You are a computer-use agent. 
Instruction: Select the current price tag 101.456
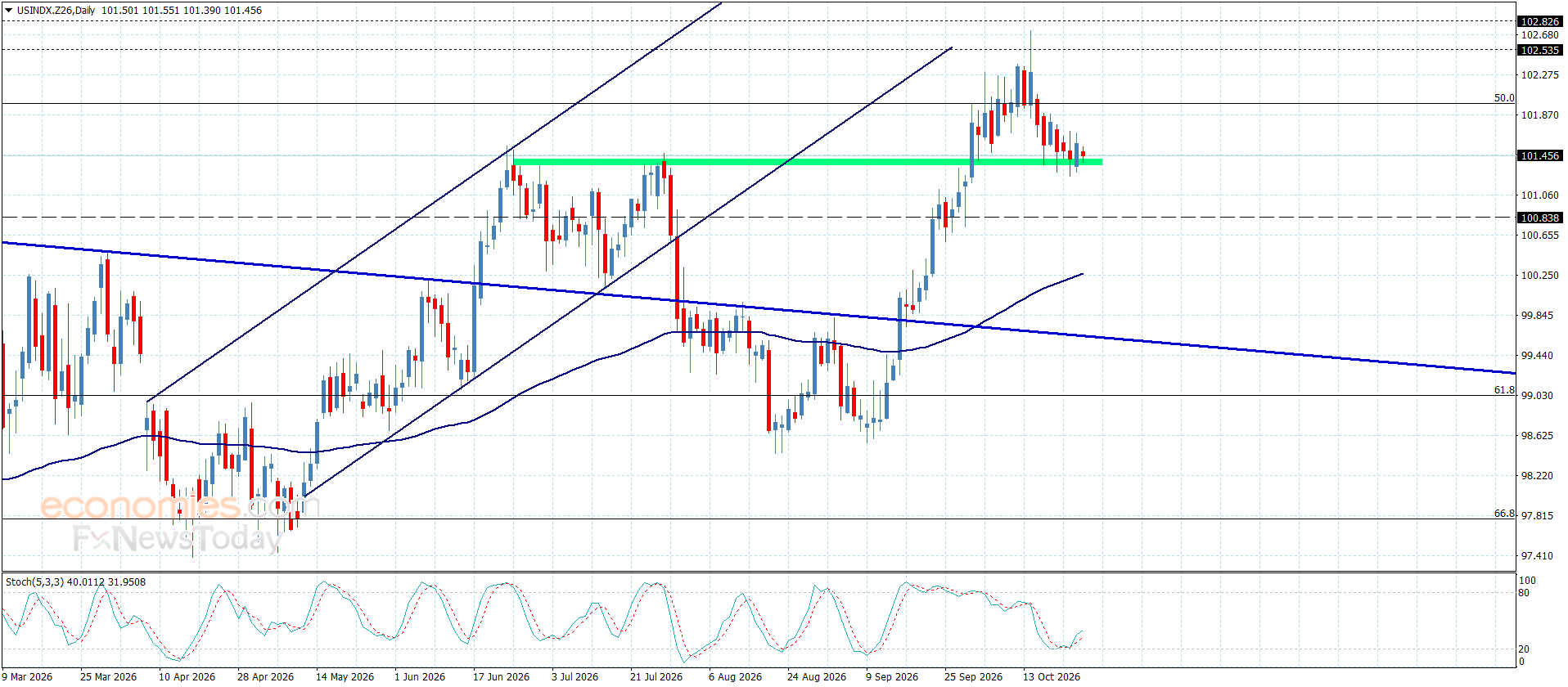coord(1539,155)
